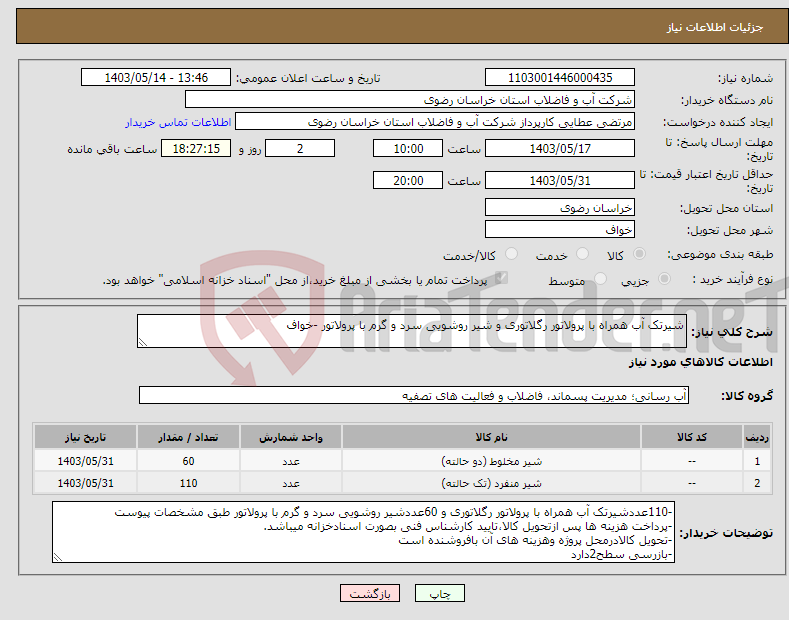The width and height of the screenshot is (789, 620).
Task: Toggle the اسناد خزانه اسلامی payment checkbox
Action: (501, 278)
